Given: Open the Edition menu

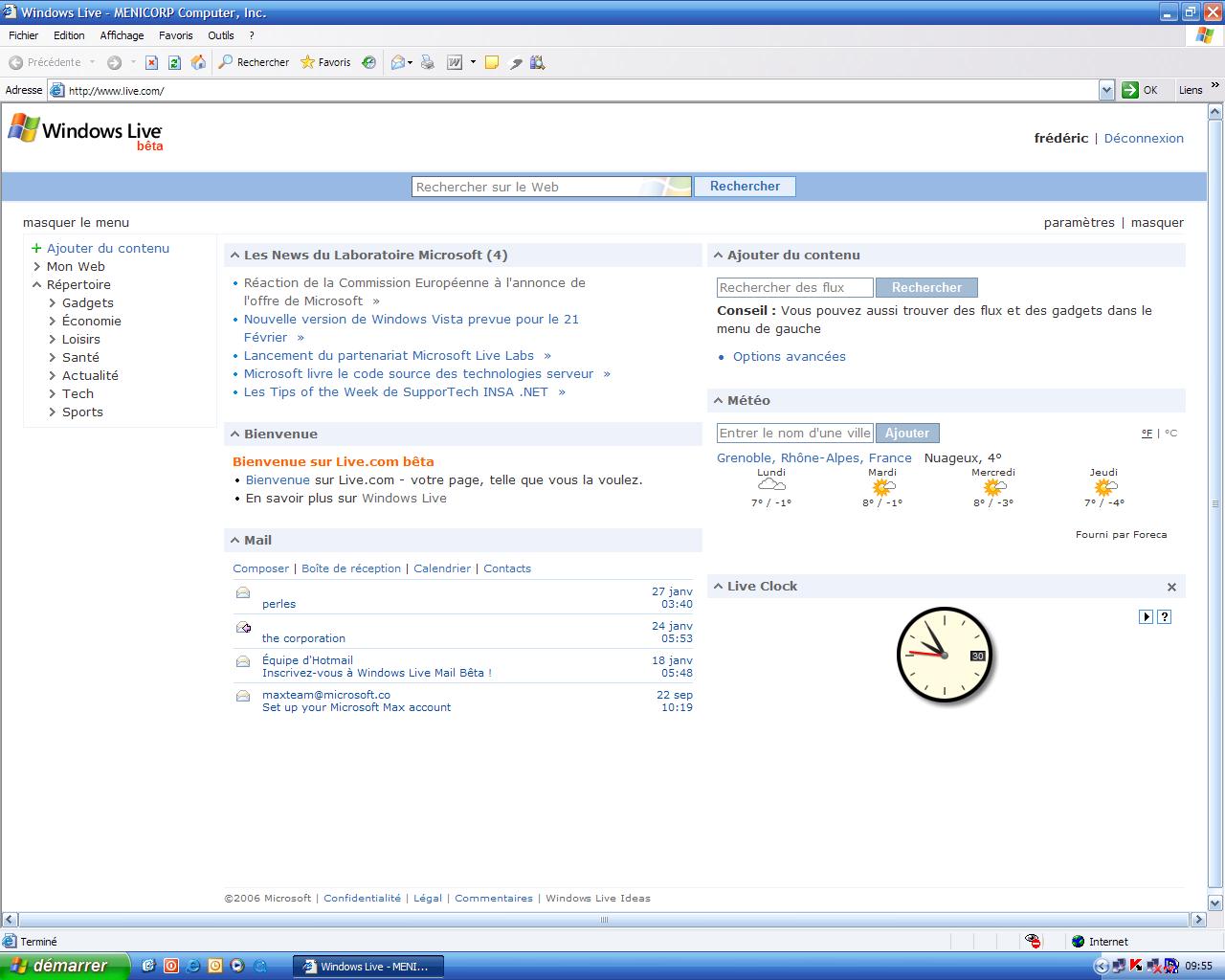Looking at the screenshot, I should [69, 35].
